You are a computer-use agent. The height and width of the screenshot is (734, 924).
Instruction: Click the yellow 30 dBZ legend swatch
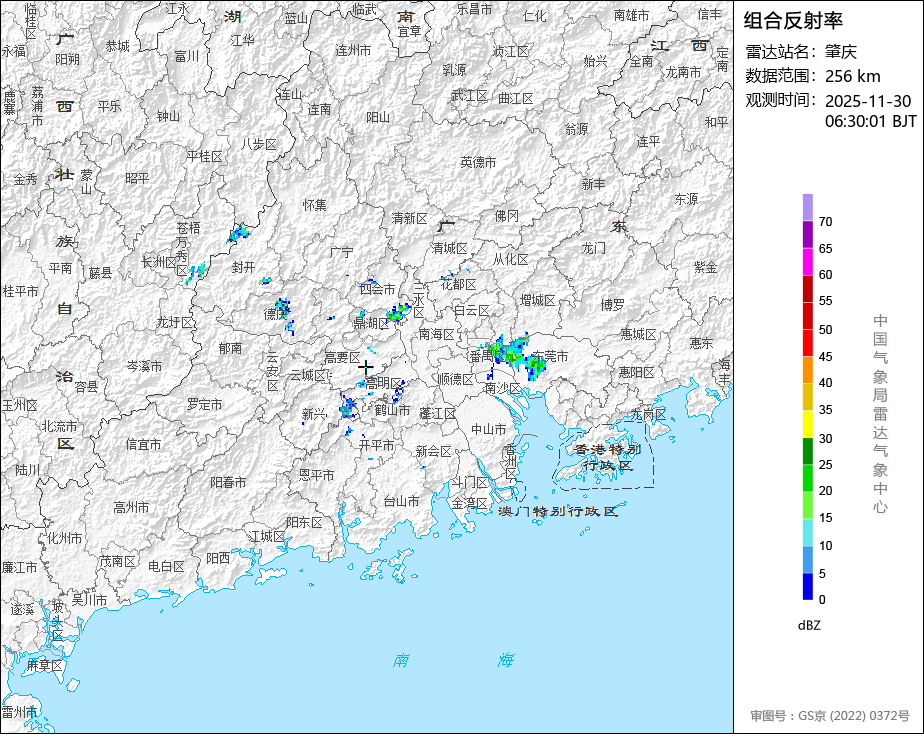pos(807,424)
